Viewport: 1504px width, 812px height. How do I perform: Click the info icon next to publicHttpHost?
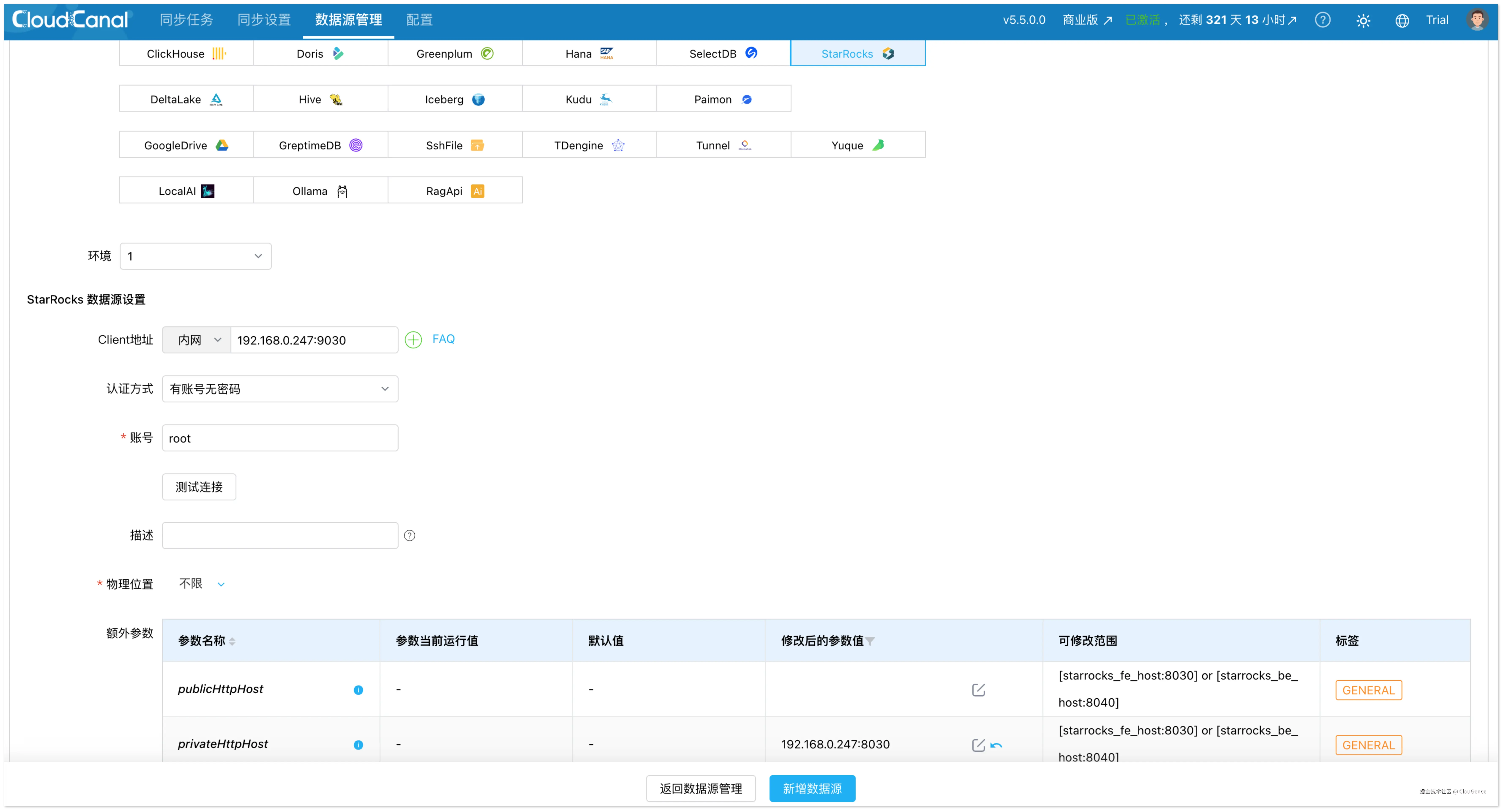358,690
